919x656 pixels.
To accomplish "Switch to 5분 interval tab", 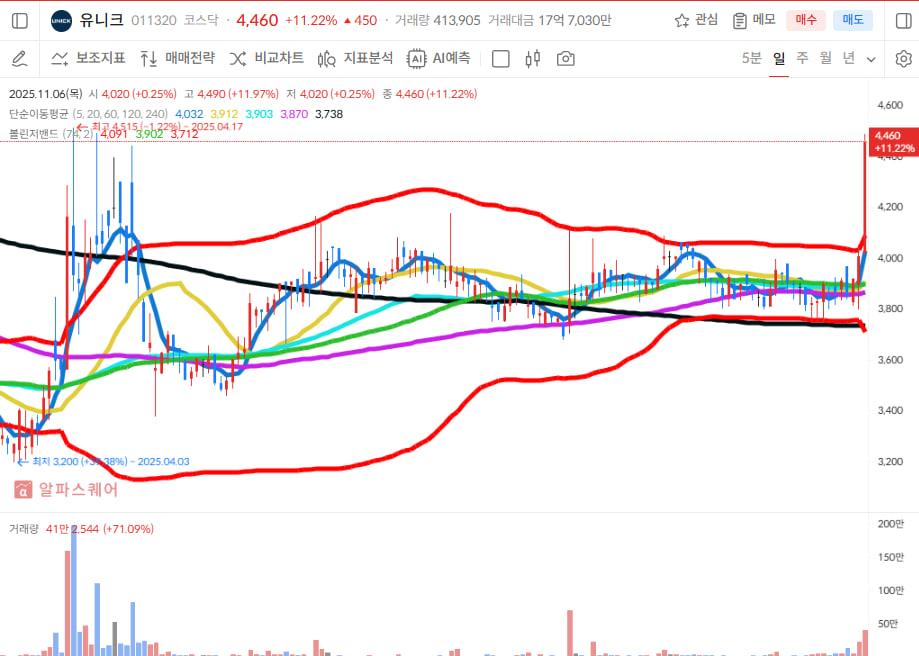I will [751, 58].
